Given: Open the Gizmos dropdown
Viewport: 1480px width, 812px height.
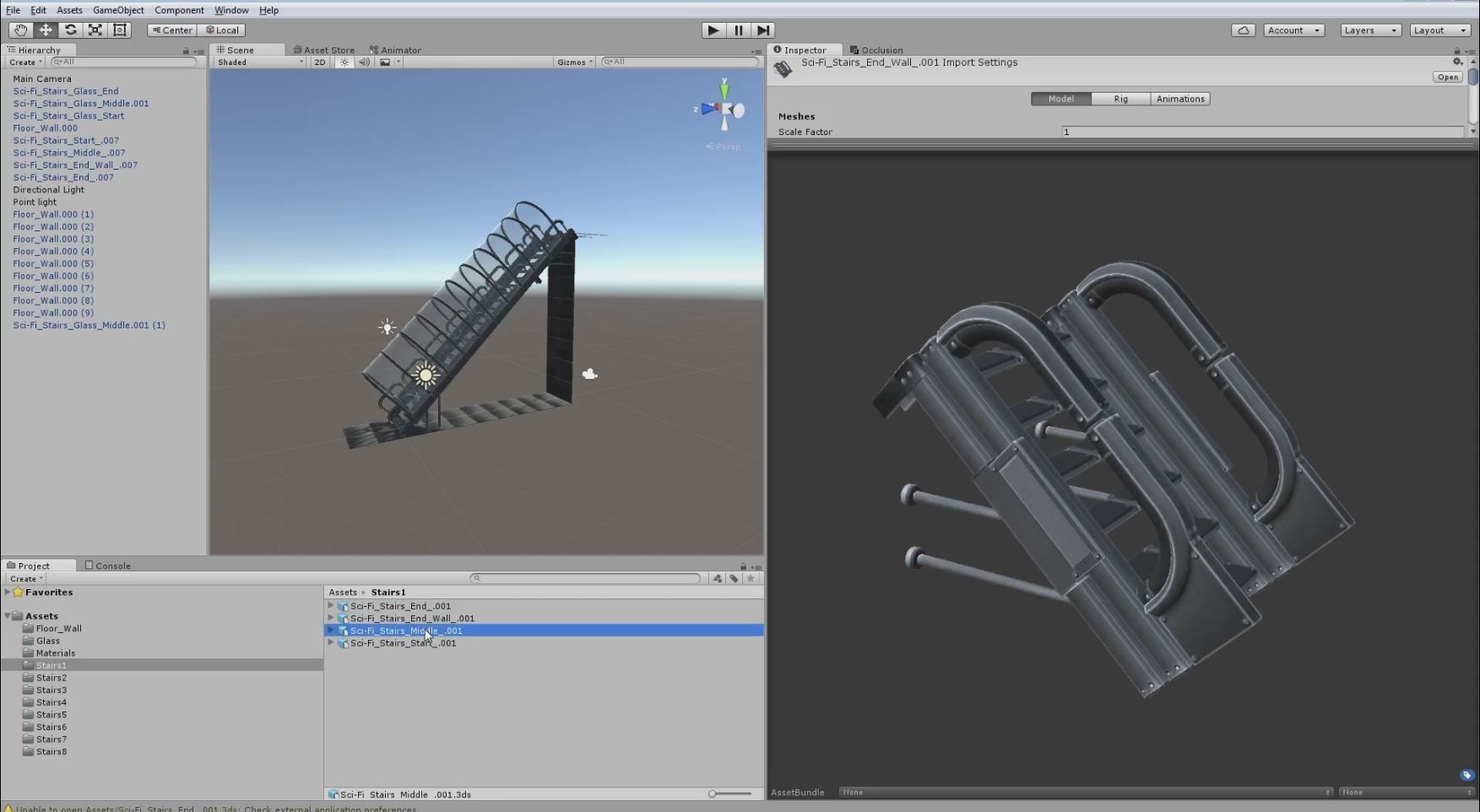Looking at the screenshot, I should (575, 62).
